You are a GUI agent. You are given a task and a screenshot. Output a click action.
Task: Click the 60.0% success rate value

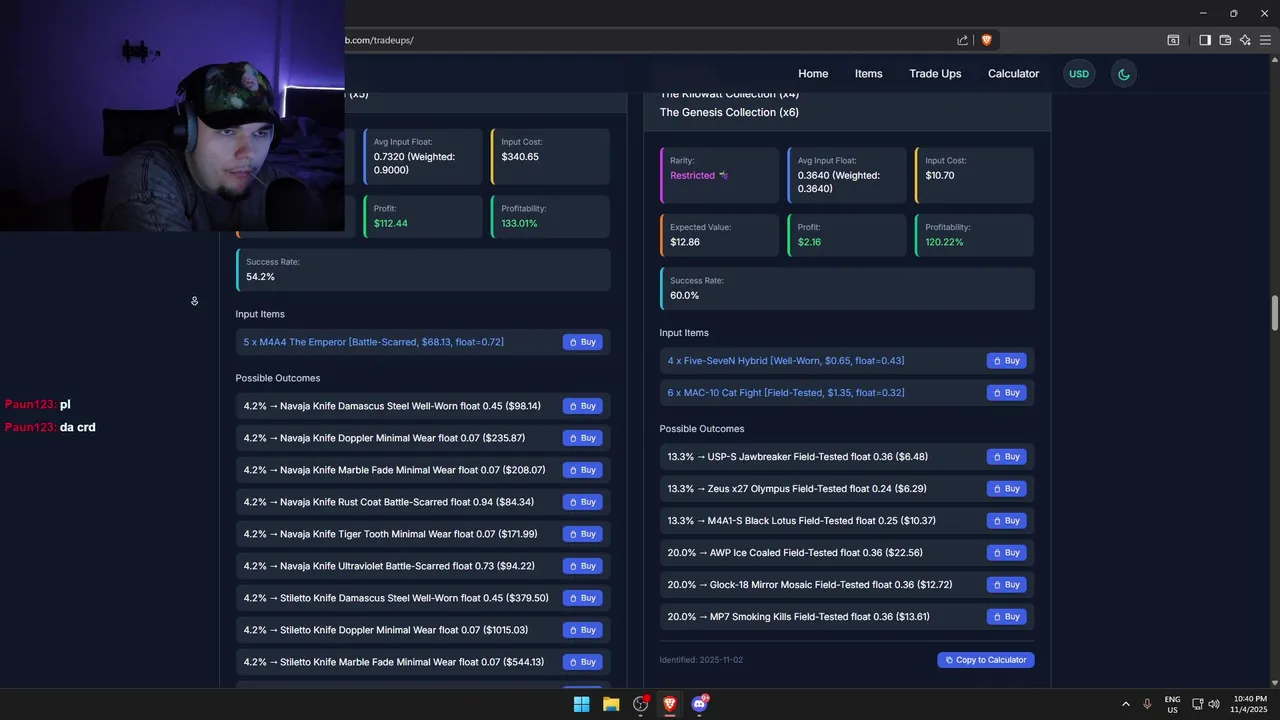tap(684, 296)
